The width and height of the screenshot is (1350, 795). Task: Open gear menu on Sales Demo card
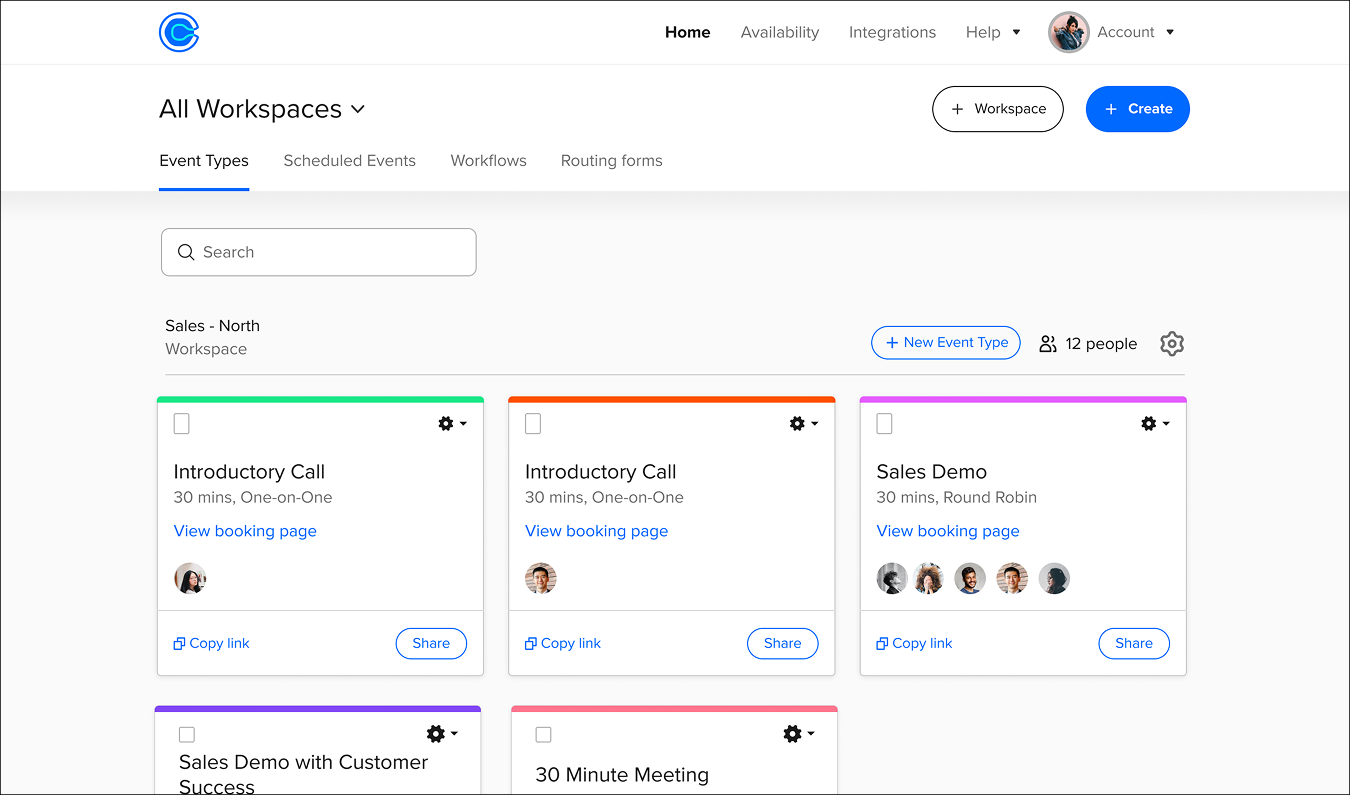tap(1154, 424)
